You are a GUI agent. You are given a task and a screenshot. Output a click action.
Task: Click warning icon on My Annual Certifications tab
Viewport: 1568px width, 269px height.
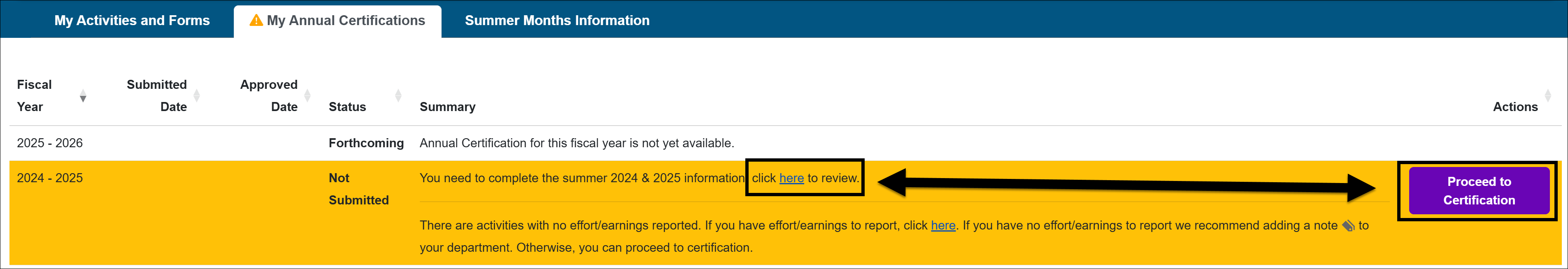pyautogui.click(x=256, y=20)
